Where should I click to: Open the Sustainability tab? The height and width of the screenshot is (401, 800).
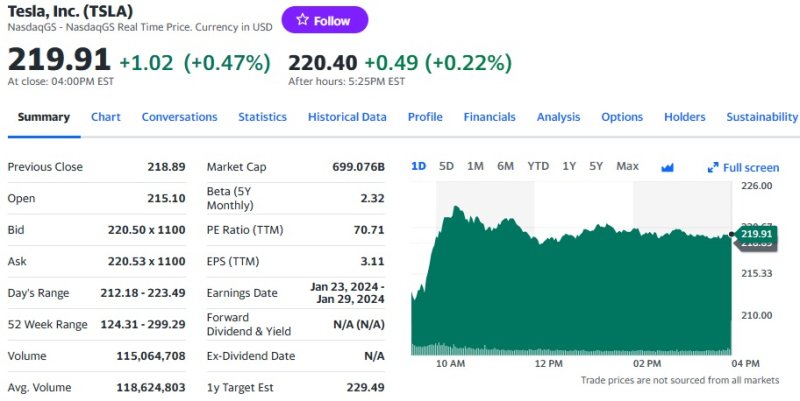[x=762, y=117]
